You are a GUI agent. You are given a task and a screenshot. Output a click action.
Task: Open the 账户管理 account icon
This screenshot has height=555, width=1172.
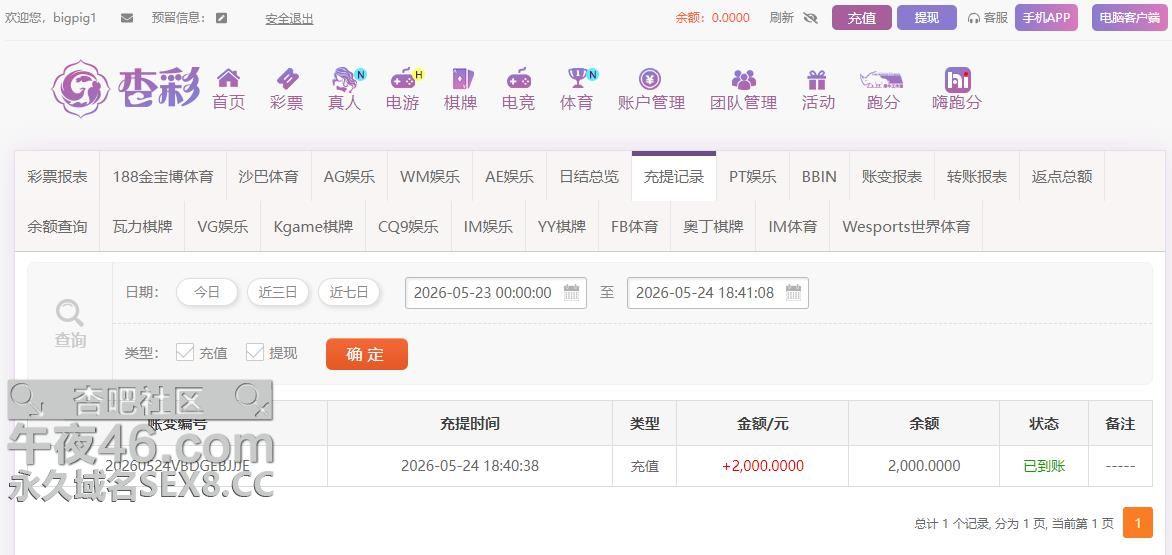[x=650, y=78]
